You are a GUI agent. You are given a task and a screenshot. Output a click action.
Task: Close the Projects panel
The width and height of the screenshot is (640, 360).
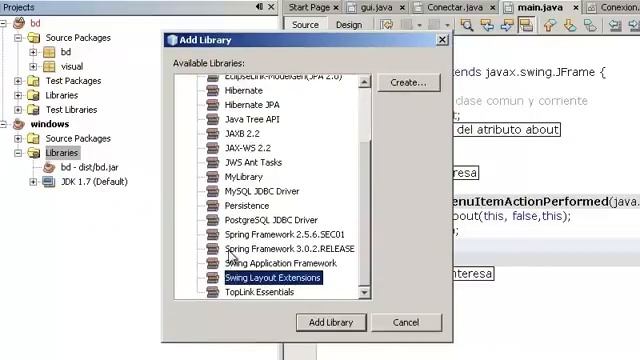pyautogui.click(x=271, y=7)
